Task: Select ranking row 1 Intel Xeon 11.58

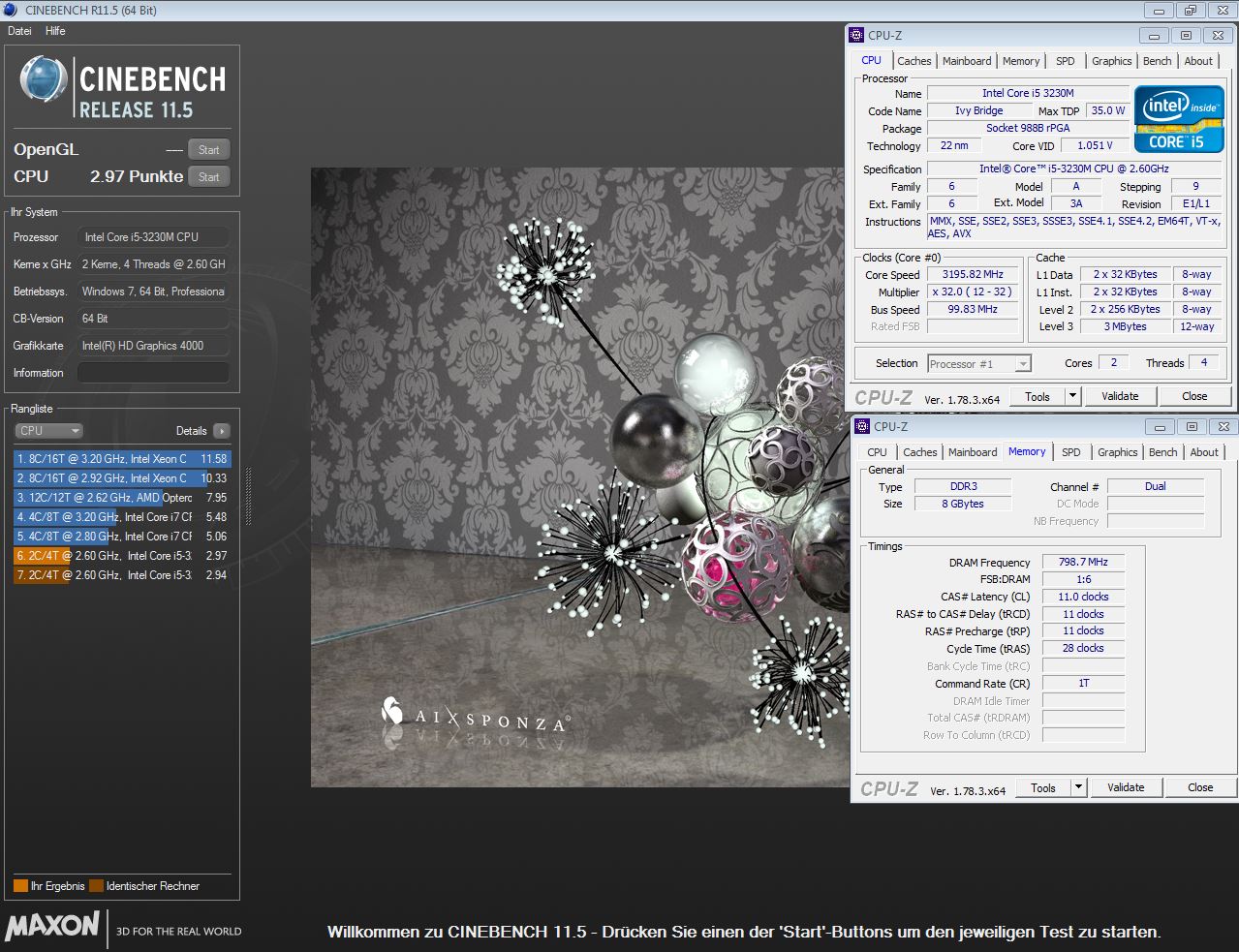Action: tap(122, 459)
